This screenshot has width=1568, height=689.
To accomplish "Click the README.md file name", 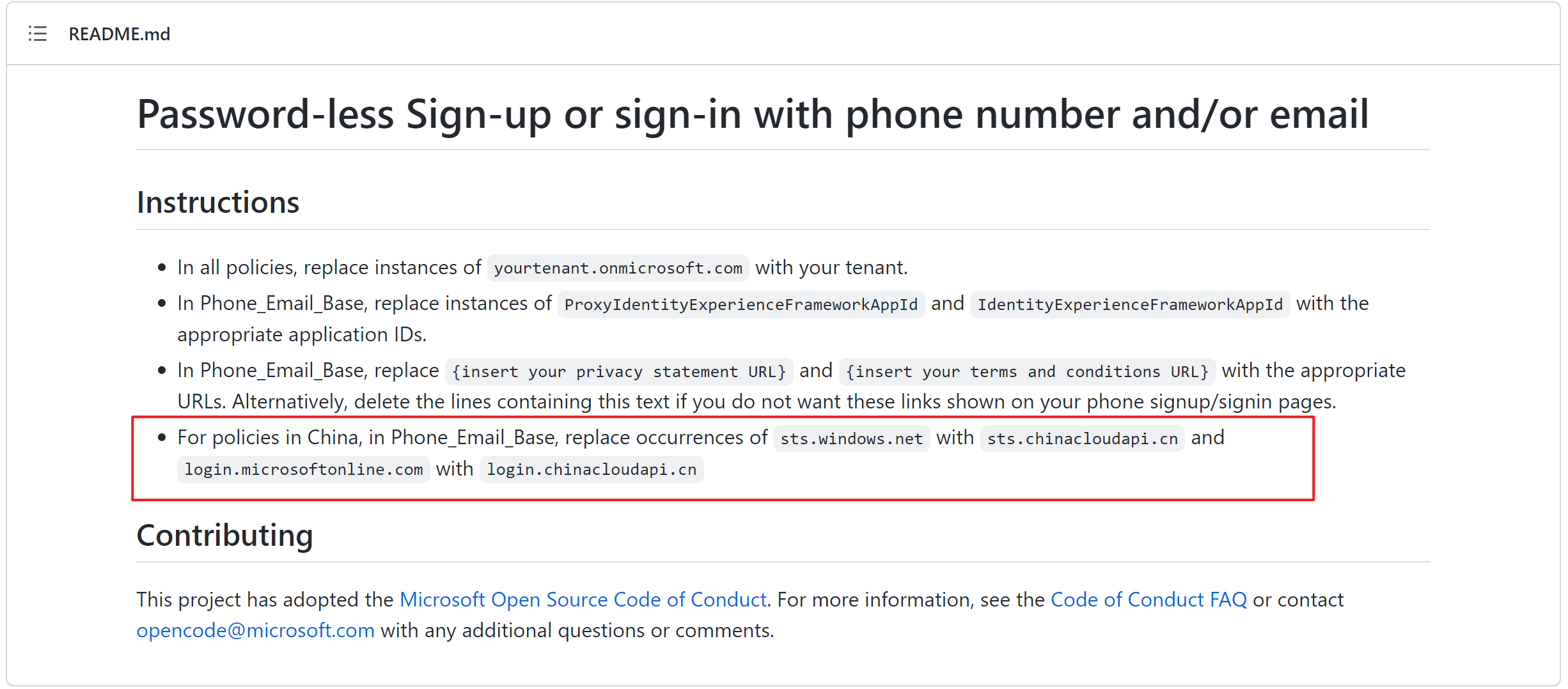I will point(119,34).
